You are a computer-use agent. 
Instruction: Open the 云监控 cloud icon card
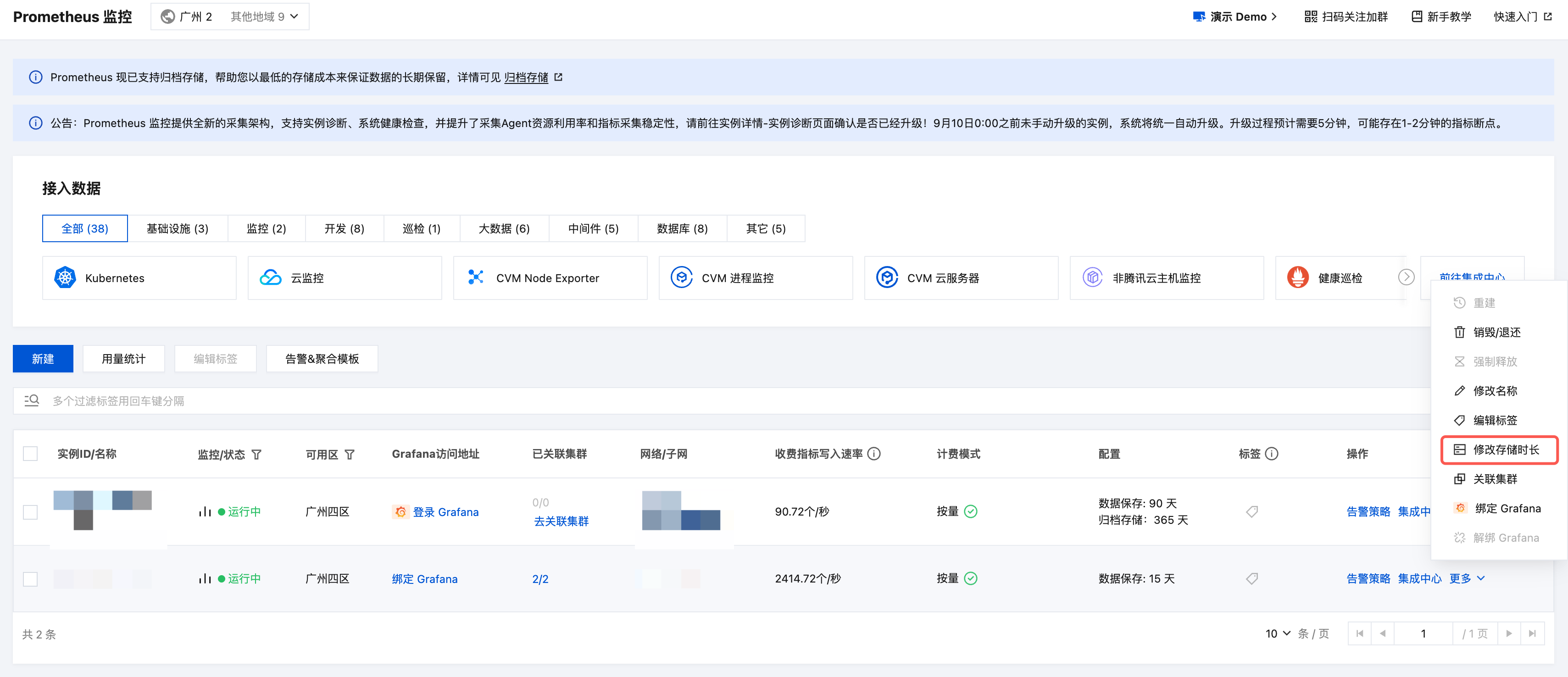[270, 277]
